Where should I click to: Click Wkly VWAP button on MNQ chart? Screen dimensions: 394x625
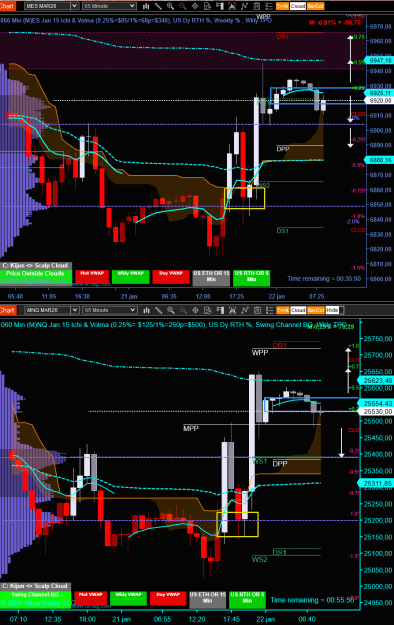pyautogui.click(x=128, y=598)
